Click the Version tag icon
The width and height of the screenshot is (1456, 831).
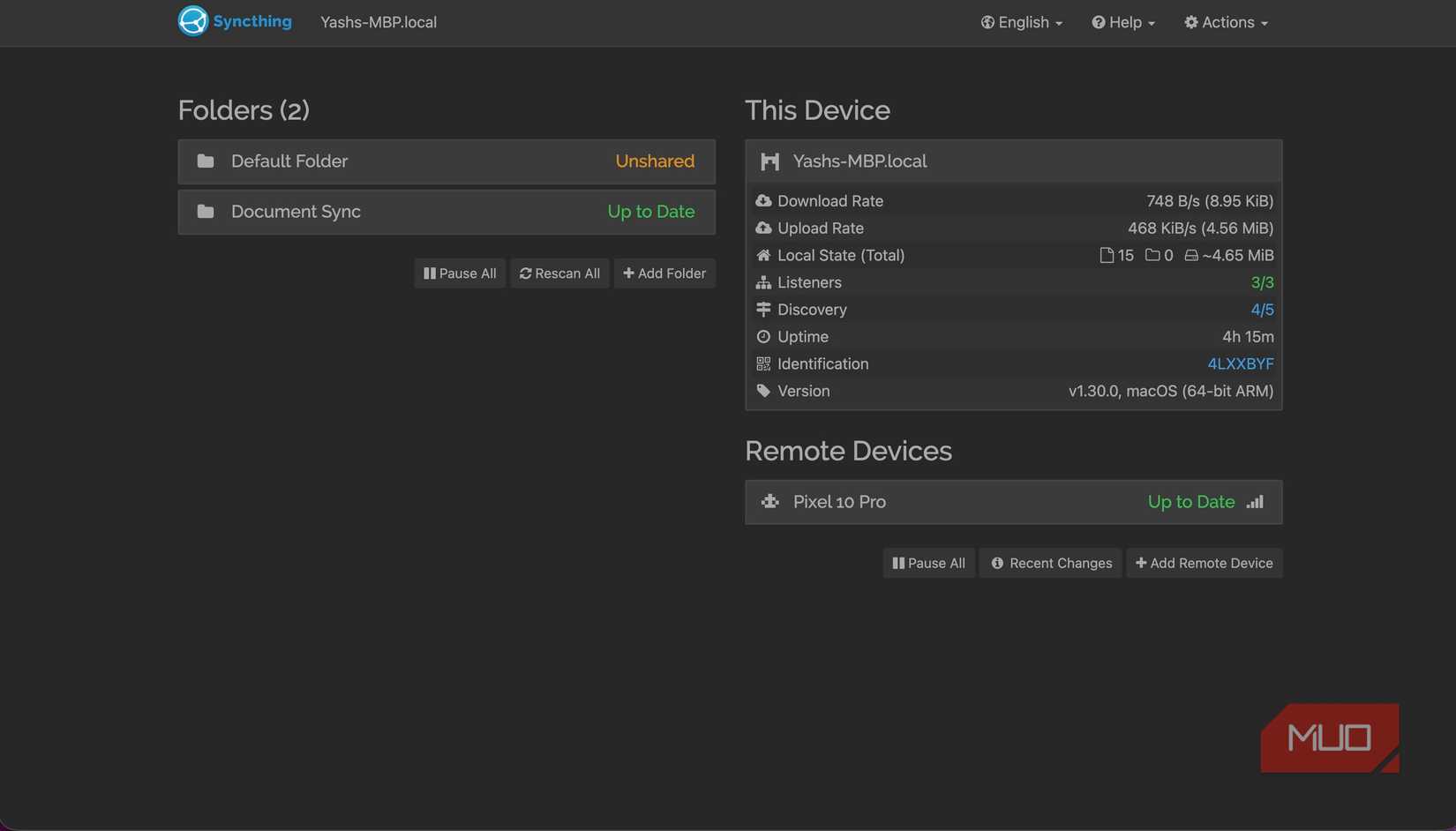pos(763,391)
